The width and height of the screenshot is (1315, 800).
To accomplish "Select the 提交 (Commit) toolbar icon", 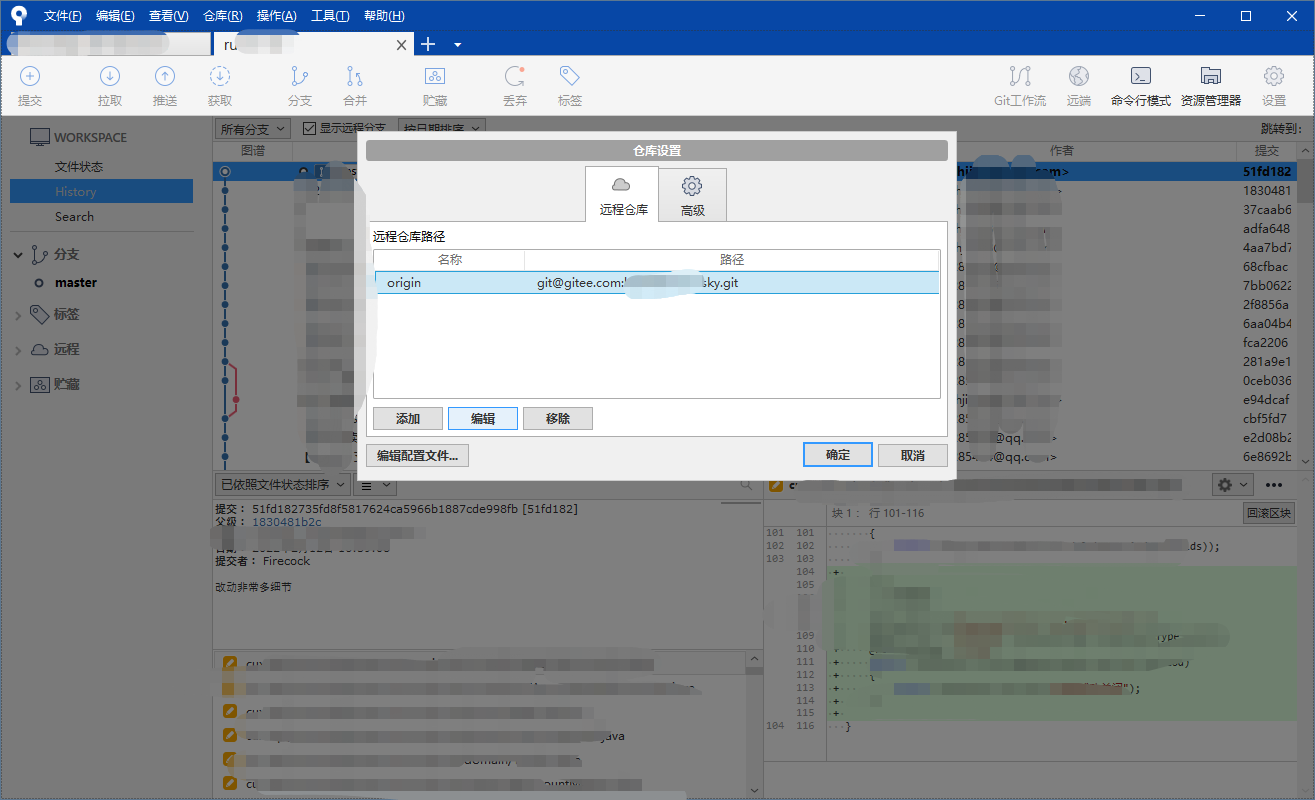I will (30, 85).
